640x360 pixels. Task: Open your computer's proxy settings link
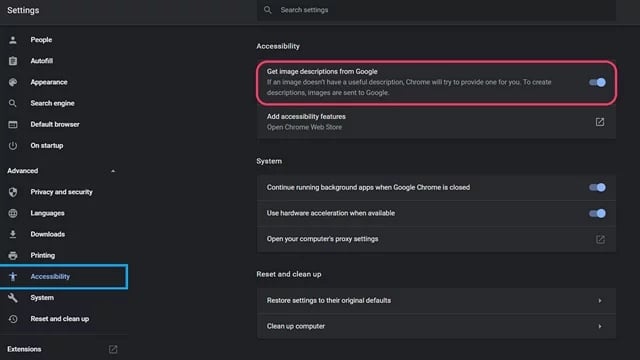[436, 239]
